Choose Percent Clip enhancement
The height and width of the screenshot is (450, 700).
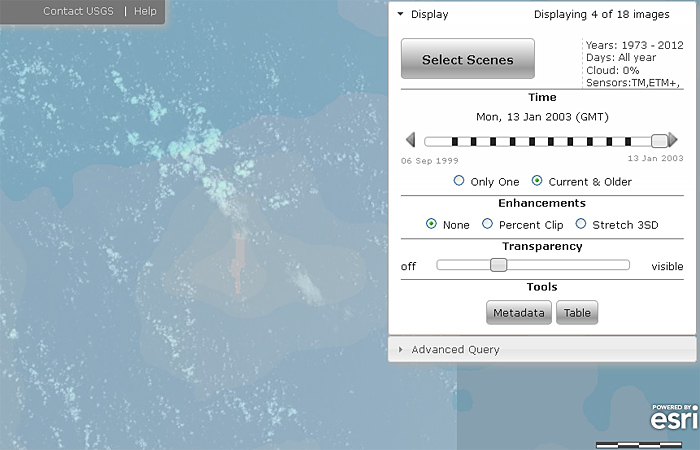tap(487, 224)
